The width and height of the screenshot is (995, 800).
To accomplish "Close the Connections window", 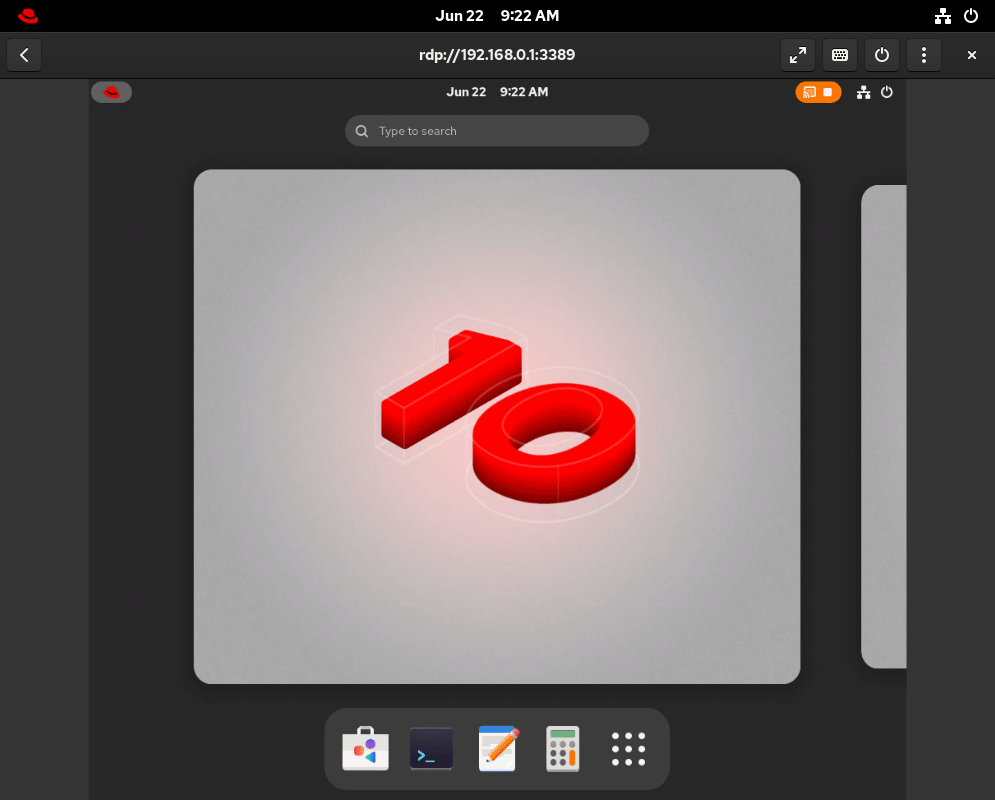I will (972, 55).
